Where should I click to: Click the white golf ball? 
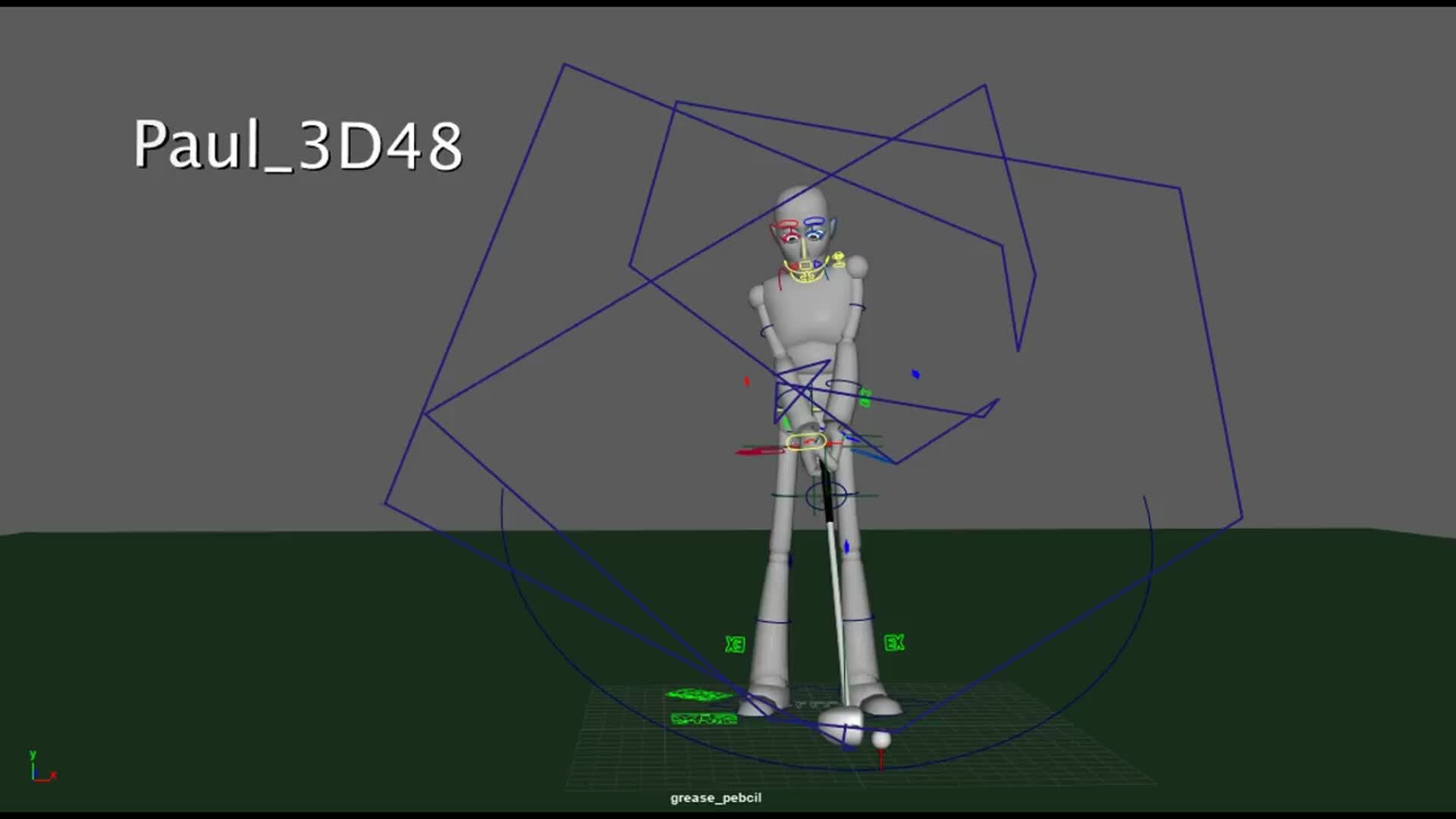coord(880,739)
